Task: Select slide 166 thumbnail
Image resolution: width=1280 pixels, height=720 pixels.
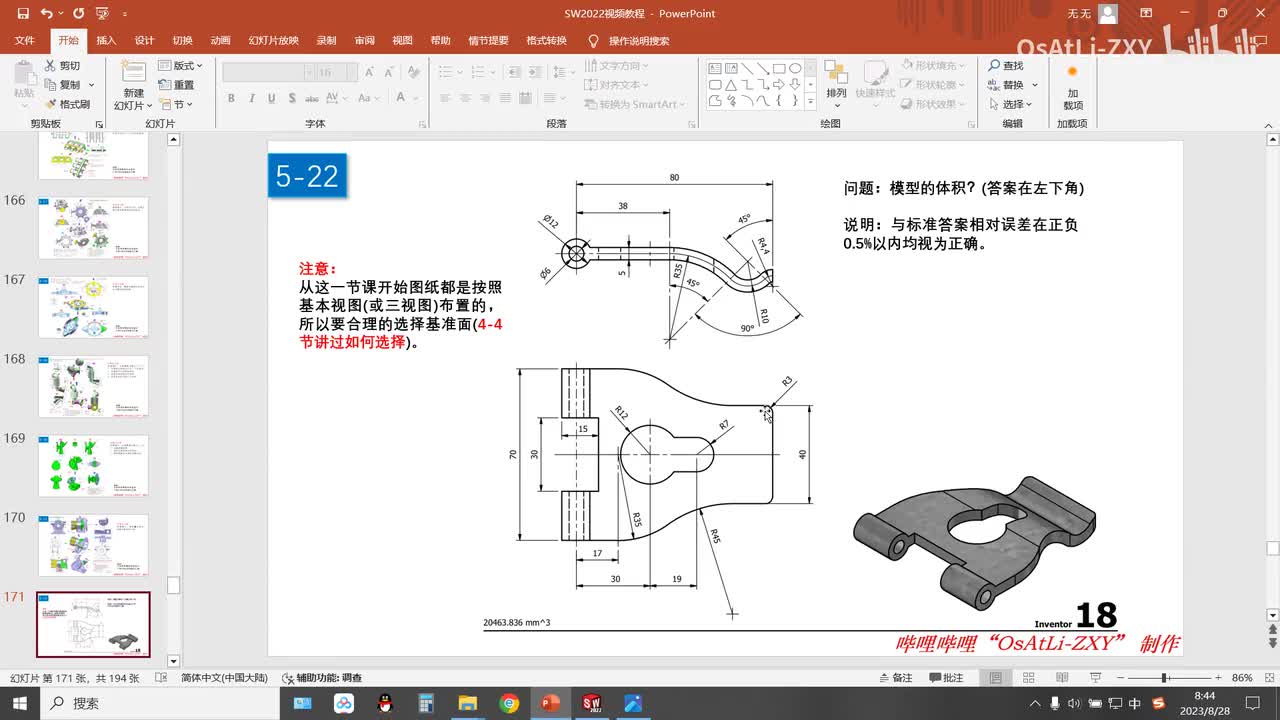Action: pos(93,228)
